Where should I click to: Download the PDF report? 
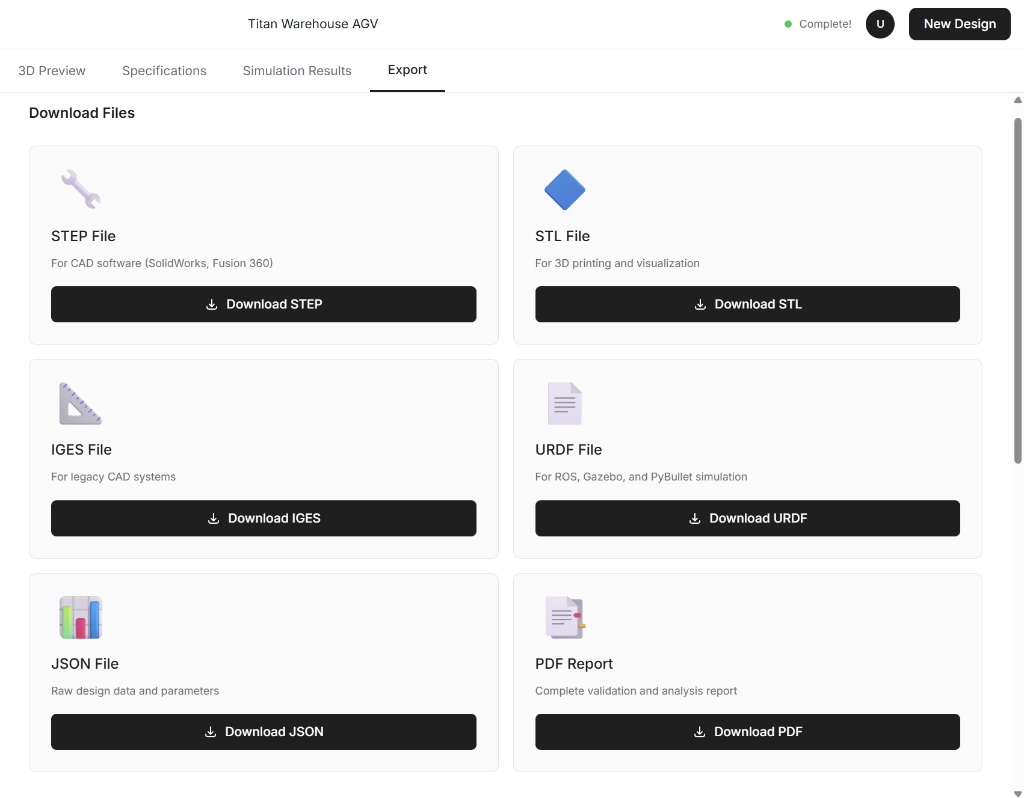coord(747,731)
